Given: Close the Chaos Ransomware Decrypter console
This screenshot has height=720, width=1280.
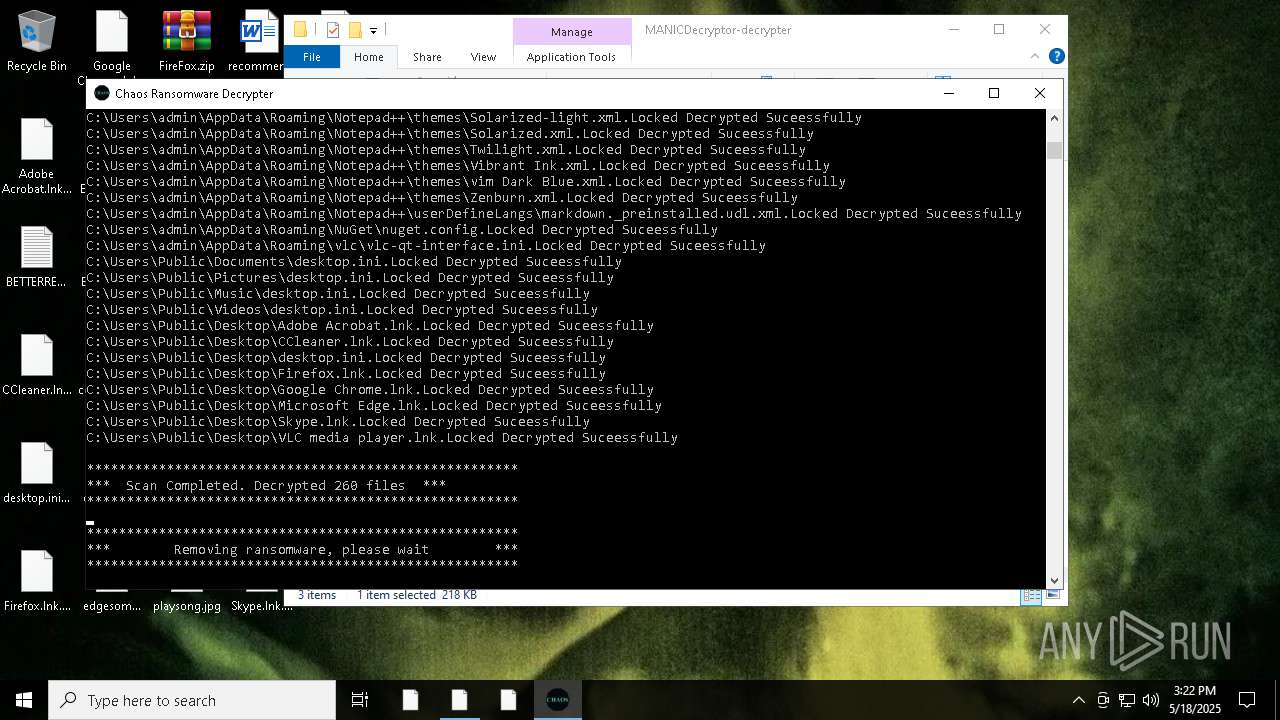Looking at the screenshot, I should [x=1040, y=93].
